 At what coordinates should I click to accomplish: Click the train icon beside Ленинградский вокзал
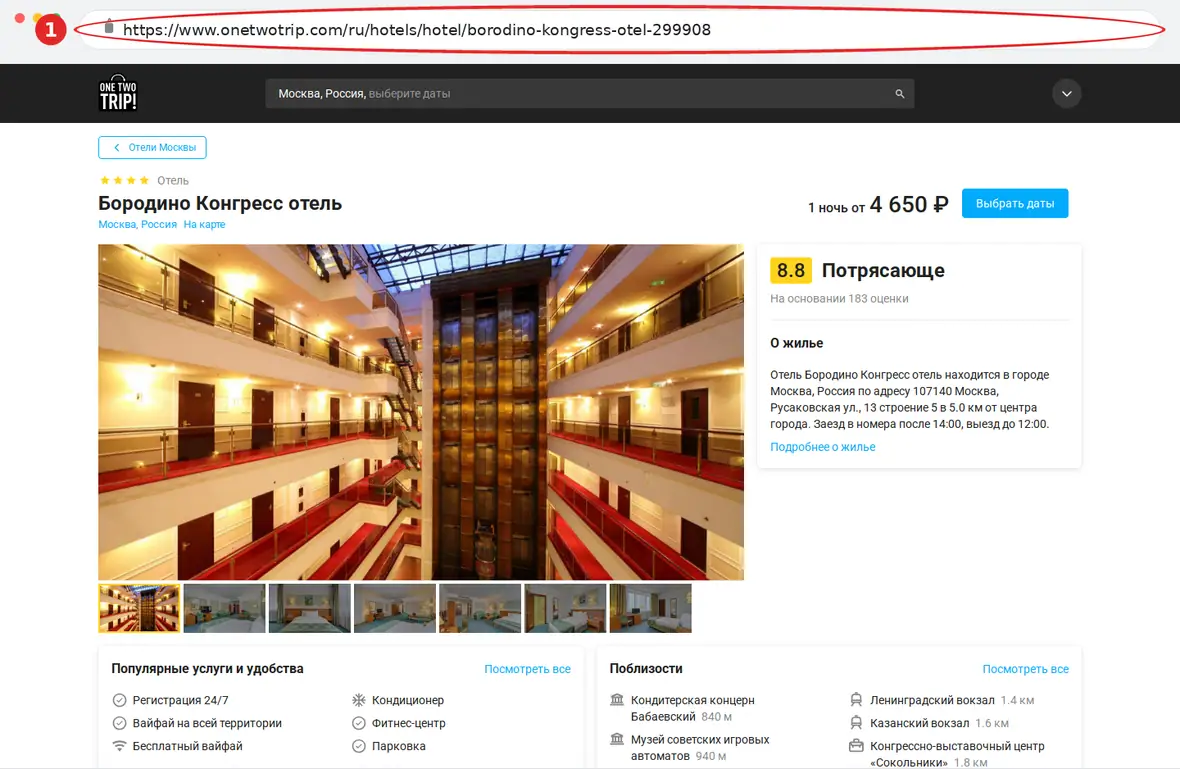coord(856,700)
